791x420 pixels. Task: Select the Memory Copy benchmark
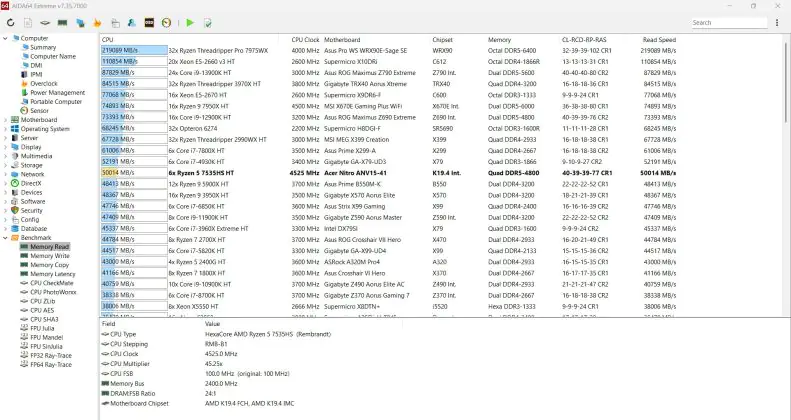coord(49,265)
